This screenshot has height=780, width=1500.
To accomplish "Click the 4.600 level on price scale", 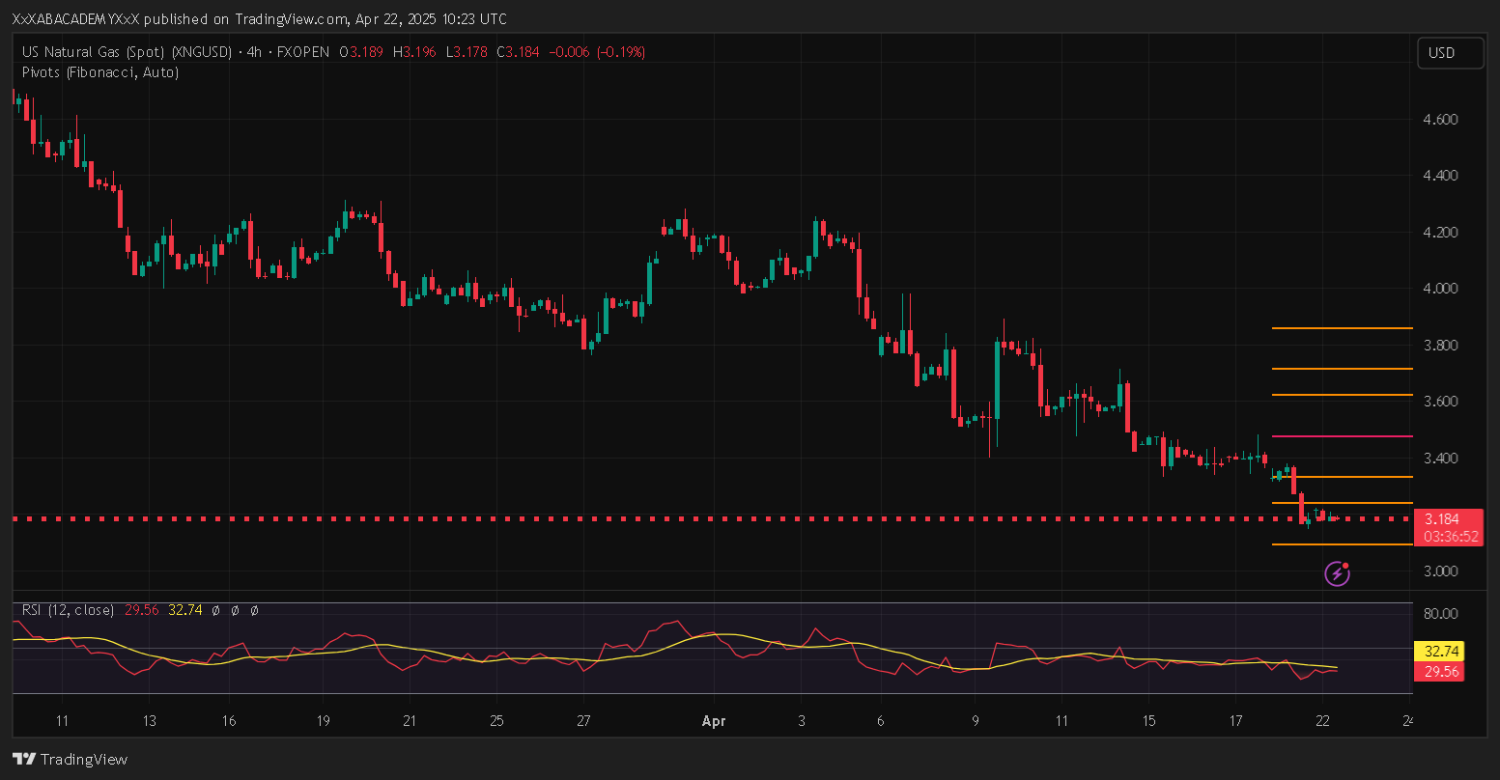I will 1441,119.
